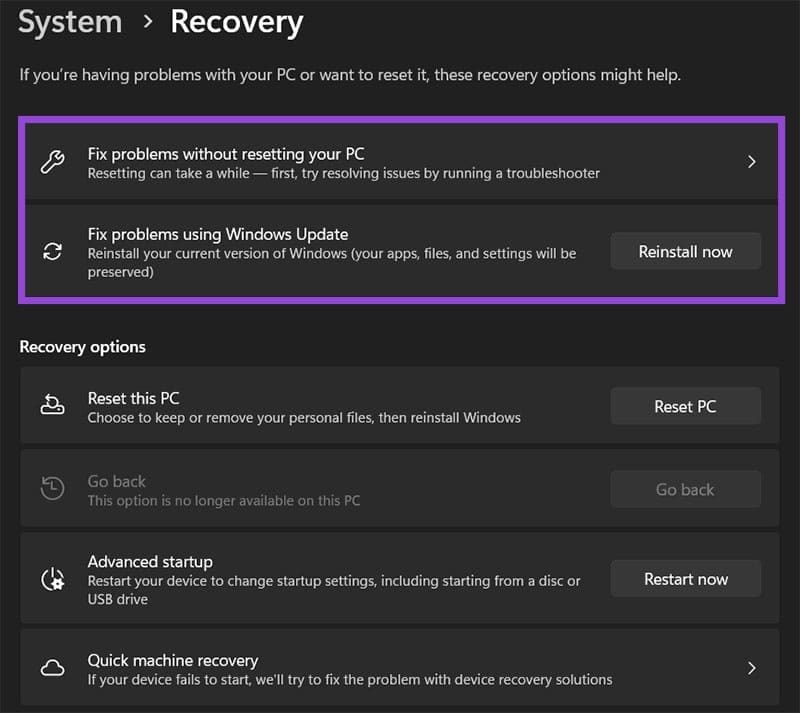Click the intro text about recovery options

pyautogui.click(x=350, y=75)
